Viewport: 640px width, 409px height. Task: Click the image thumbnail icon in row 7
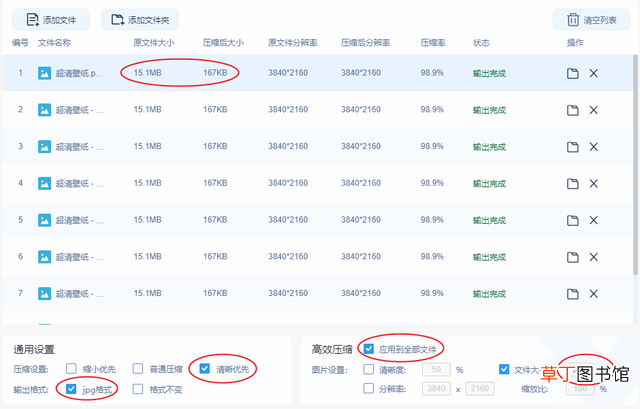pos(44,293)
